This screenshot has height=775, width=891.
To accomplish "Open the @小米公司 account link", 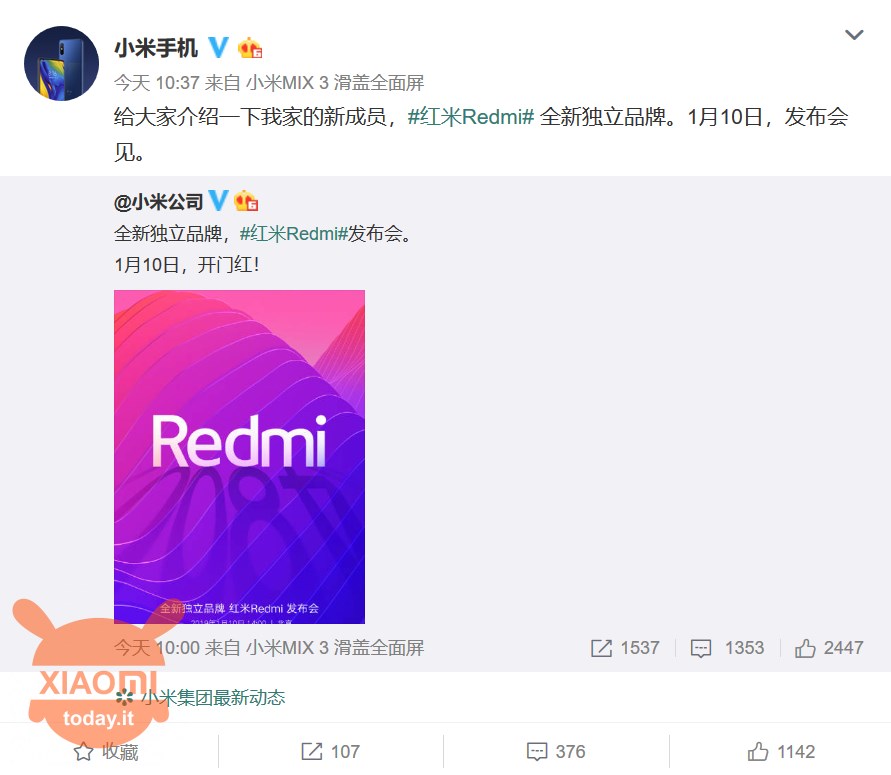I will [159, 202].
